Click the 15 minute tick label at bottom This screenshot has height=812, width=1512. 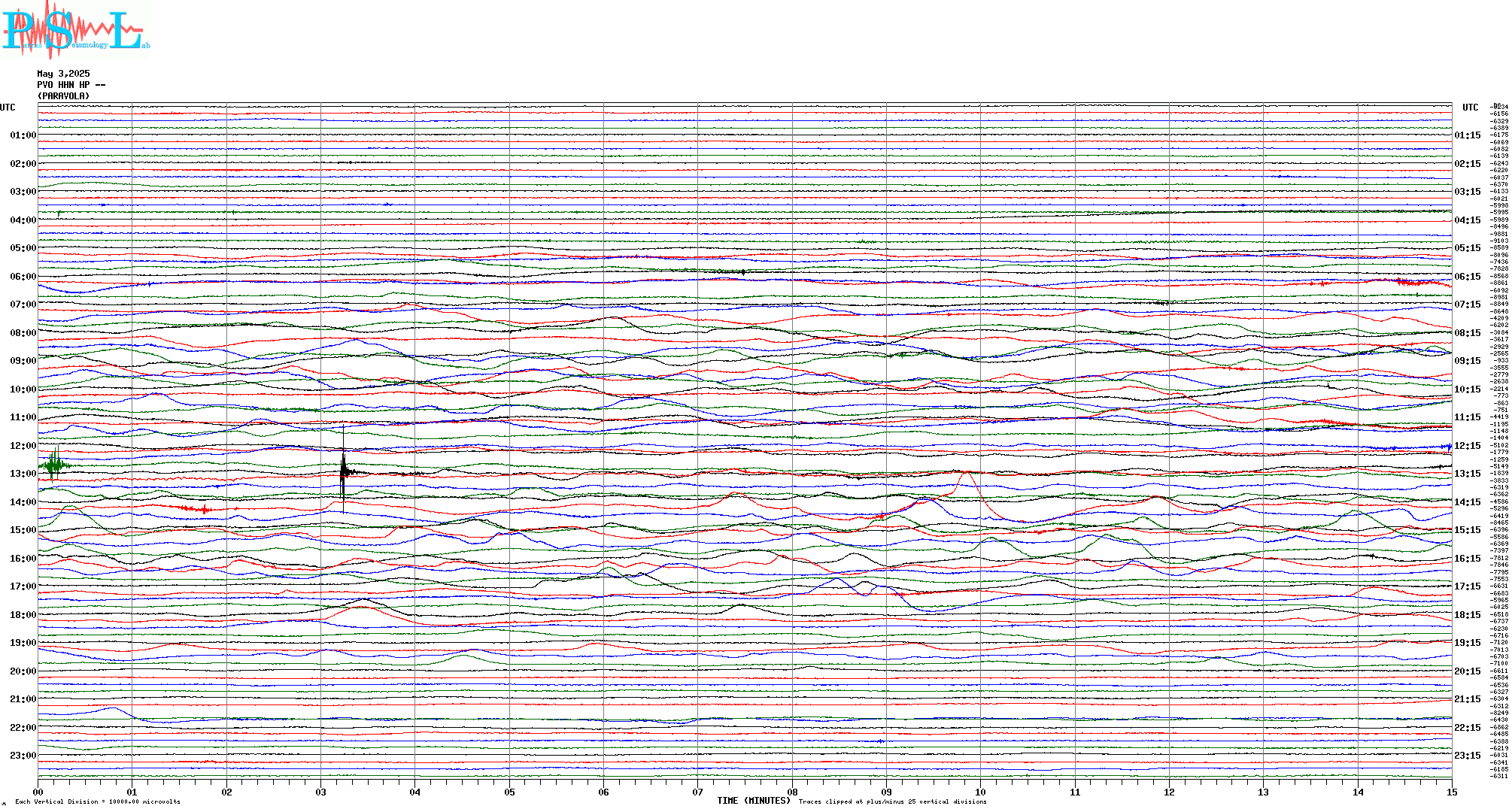[x=1451, y=792]
